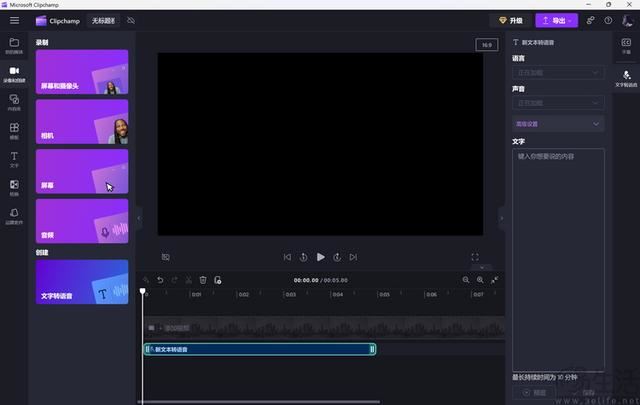Play the video preview
This screenshot has height=405, width=640.
coord(321,257)
